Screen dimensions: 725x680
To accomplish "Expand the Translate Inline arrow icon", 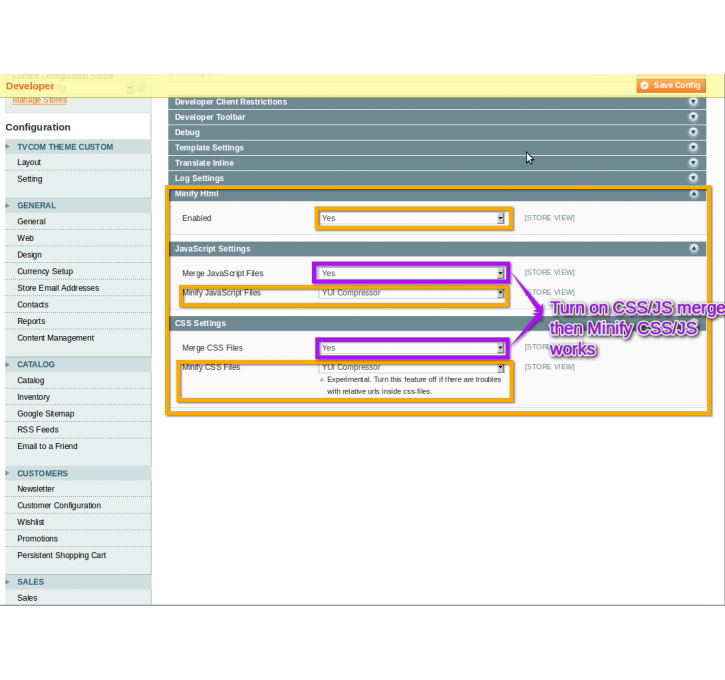I will tap(693, 163).
